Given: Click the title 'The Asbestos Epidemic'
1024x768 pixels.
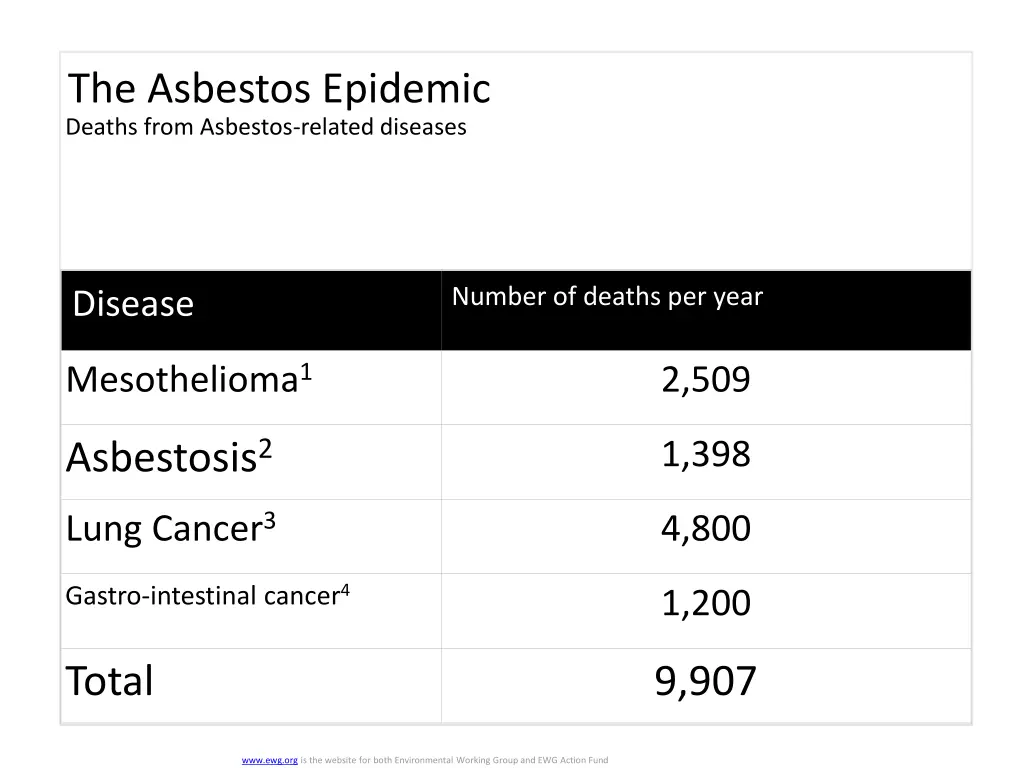Looking at the screenshot, I should coord(279,89).
